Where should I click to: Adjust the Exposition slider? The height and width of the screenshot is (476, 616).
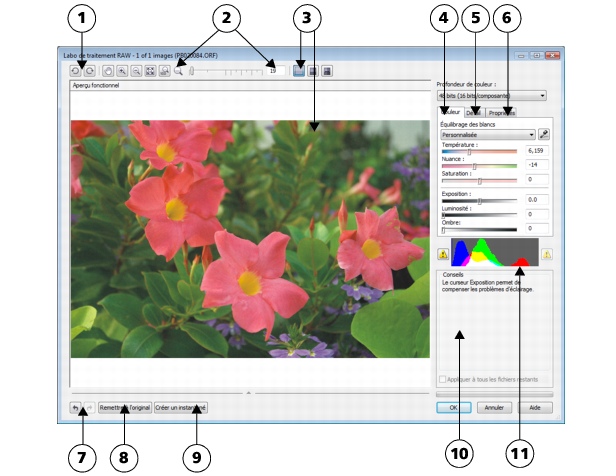[479, 201]
